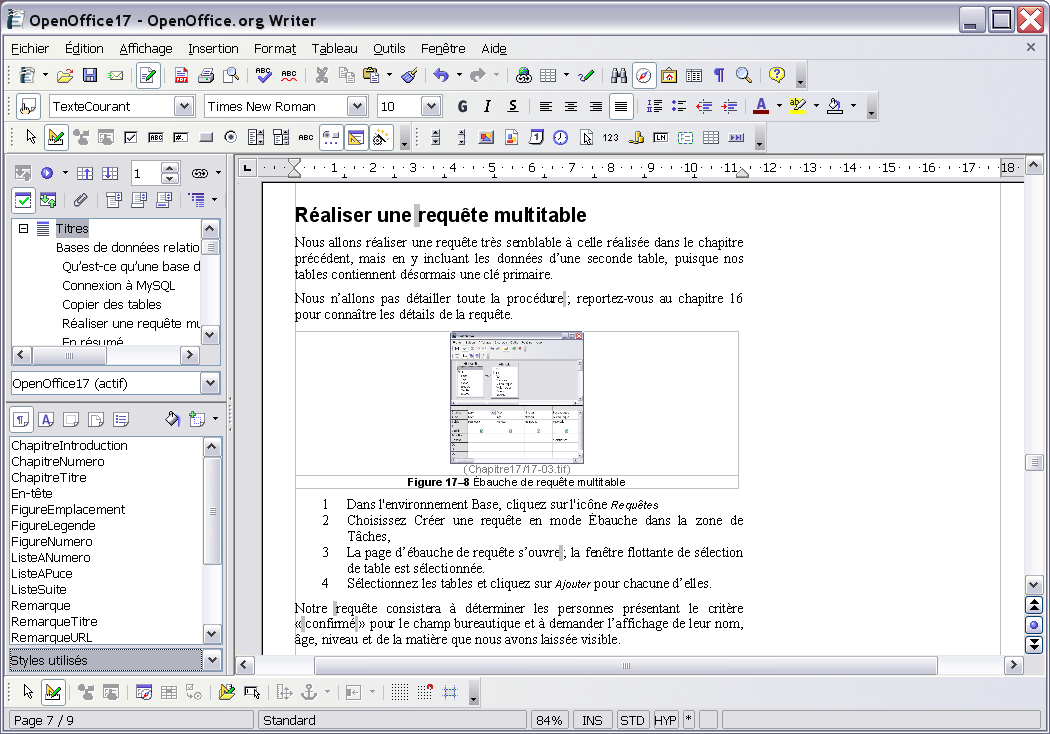Save the document with floppy icon
Viewport: 1050px width, 734px height.
[90, 76]
